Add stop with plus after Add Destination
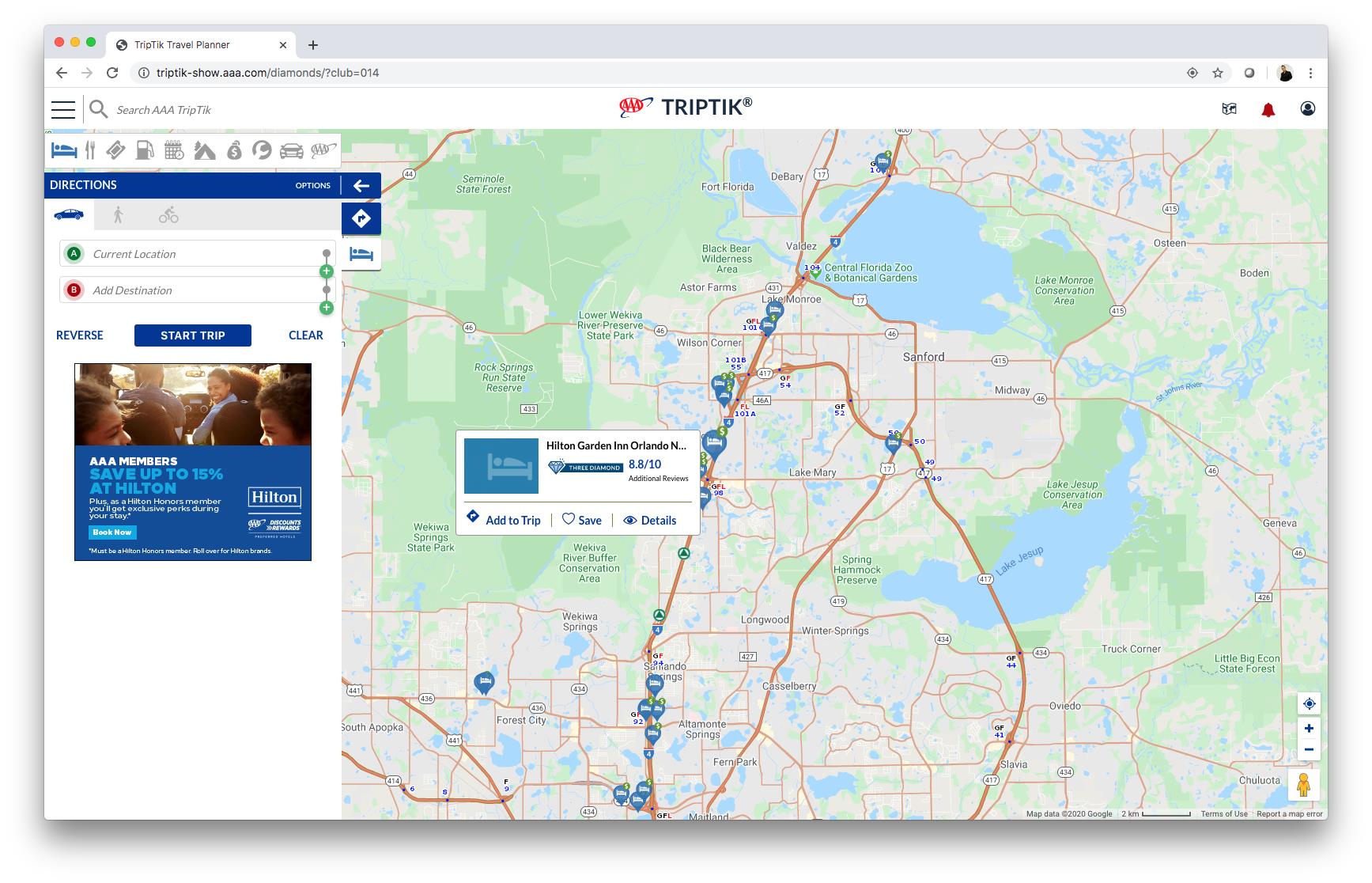Image resolution: width=1372 pixels, height=883 pixels. pos(326,308)
